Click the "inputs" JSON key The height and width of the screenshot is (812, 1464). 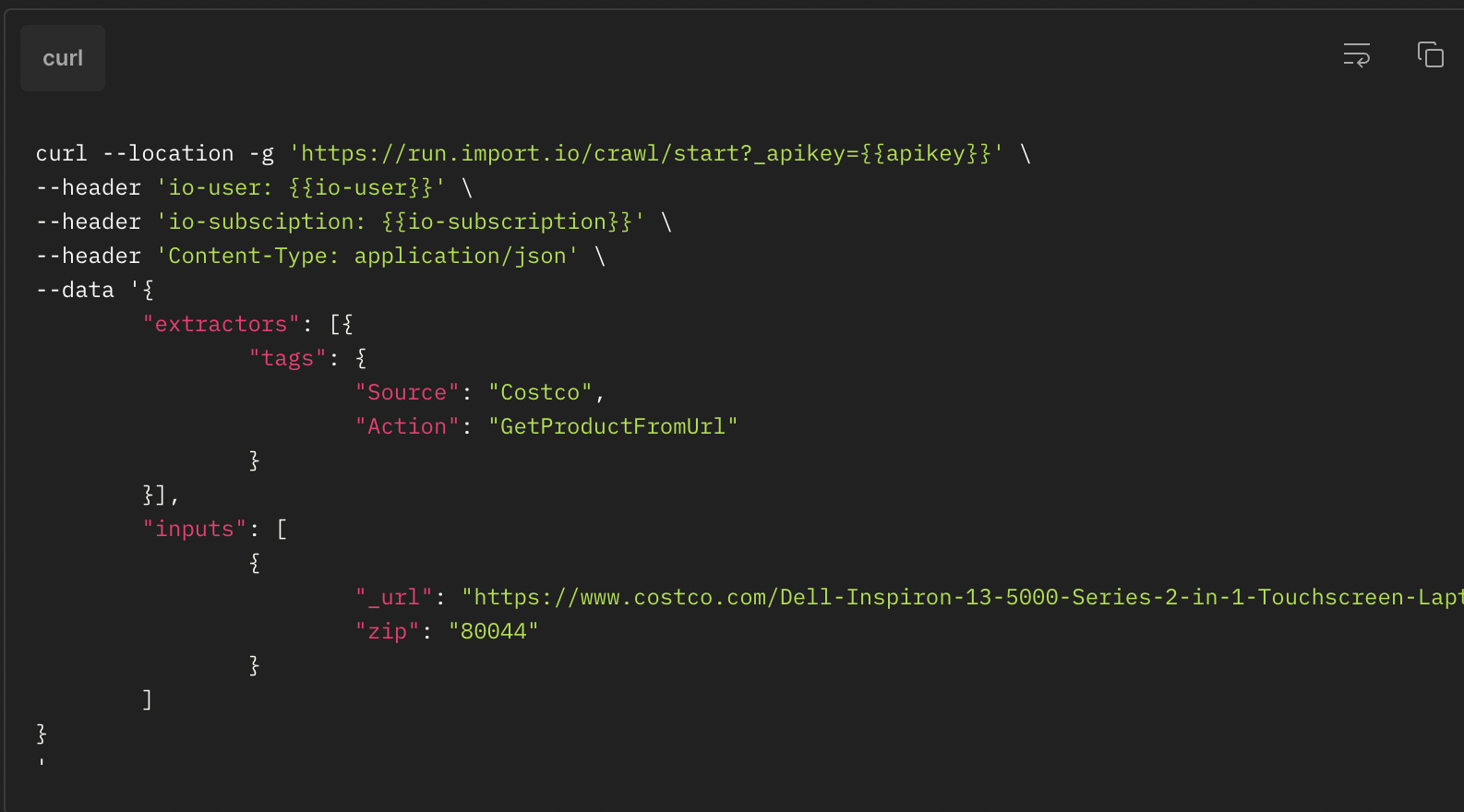tap(194, 529)
